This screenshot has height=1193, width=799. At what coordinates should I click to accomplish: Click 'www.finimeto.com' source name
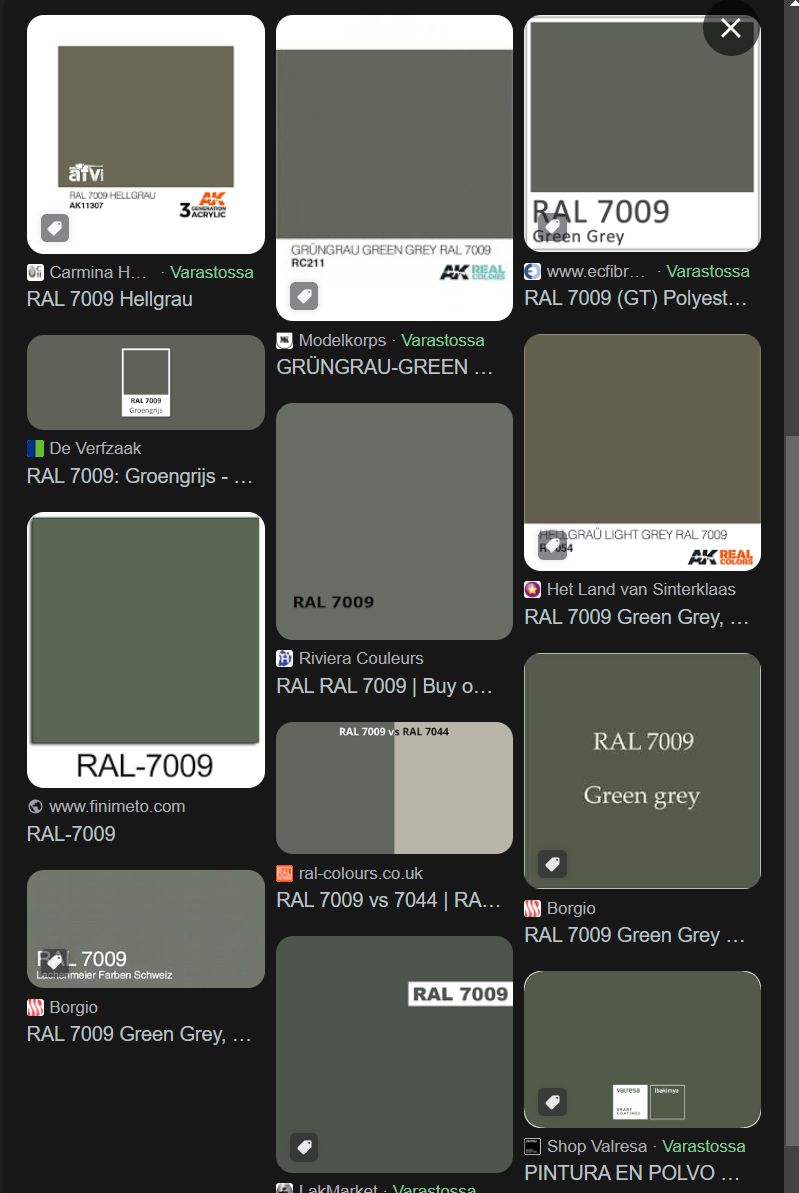click(117, 806)
